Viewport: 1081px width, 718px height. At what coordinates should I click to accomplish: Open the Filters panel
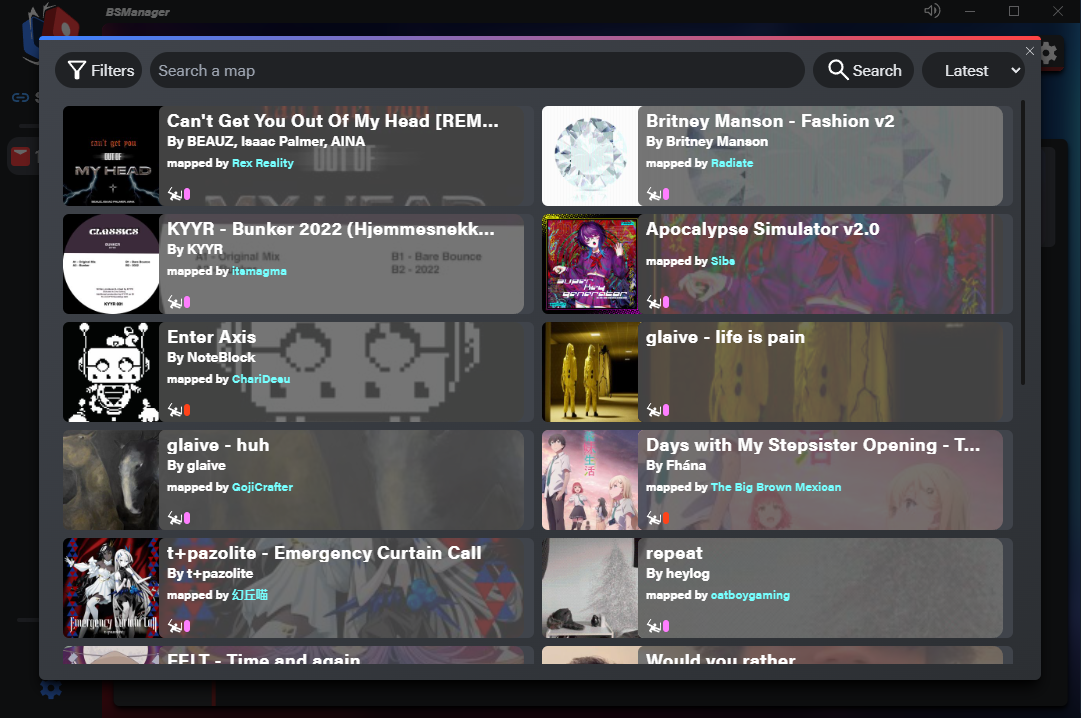tap(99, 70)
